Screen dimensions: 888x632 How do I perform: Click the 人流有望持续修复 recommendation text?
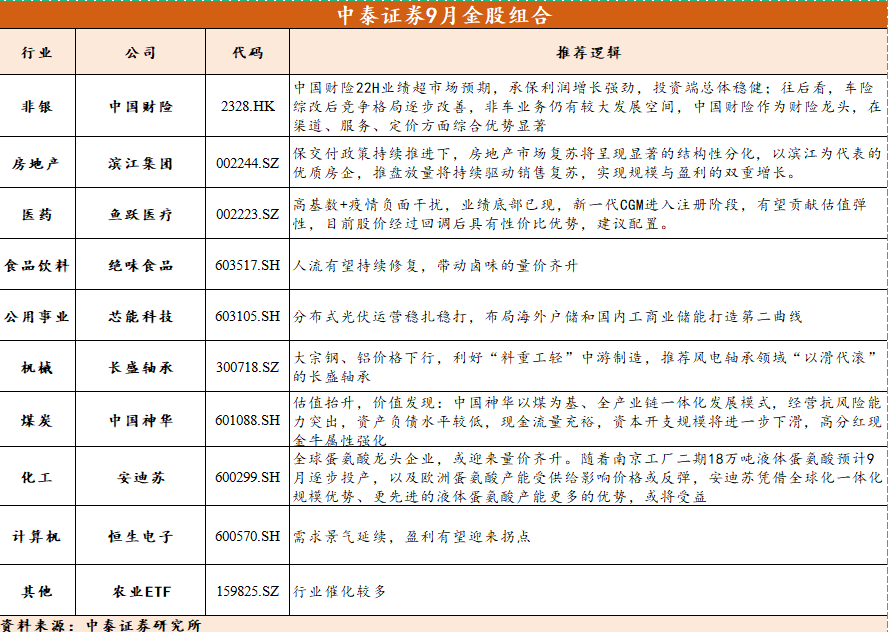click(x=435, y=265)
